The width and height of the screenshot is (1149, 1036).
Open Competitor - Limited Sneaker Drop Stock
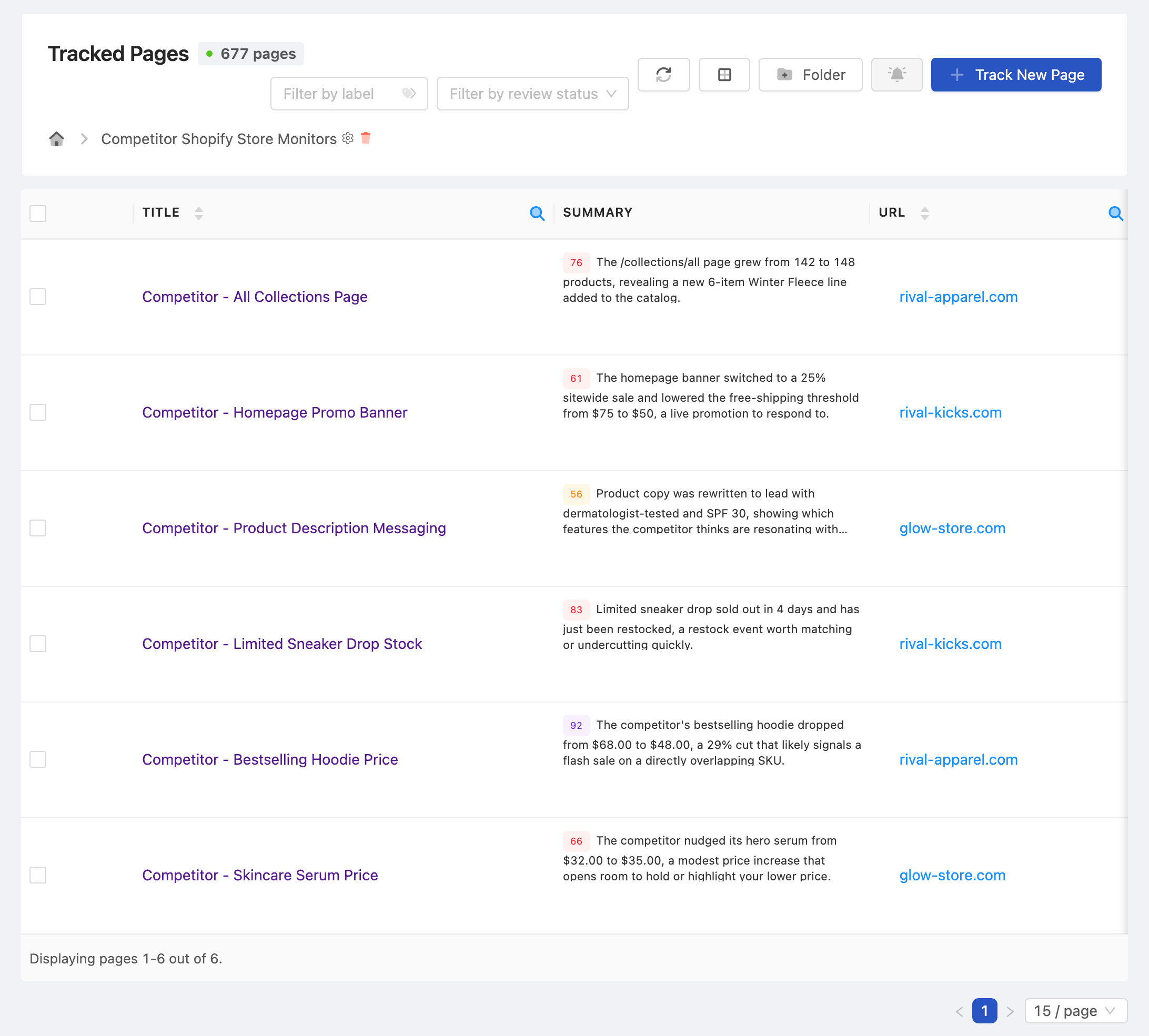[282, 644]
